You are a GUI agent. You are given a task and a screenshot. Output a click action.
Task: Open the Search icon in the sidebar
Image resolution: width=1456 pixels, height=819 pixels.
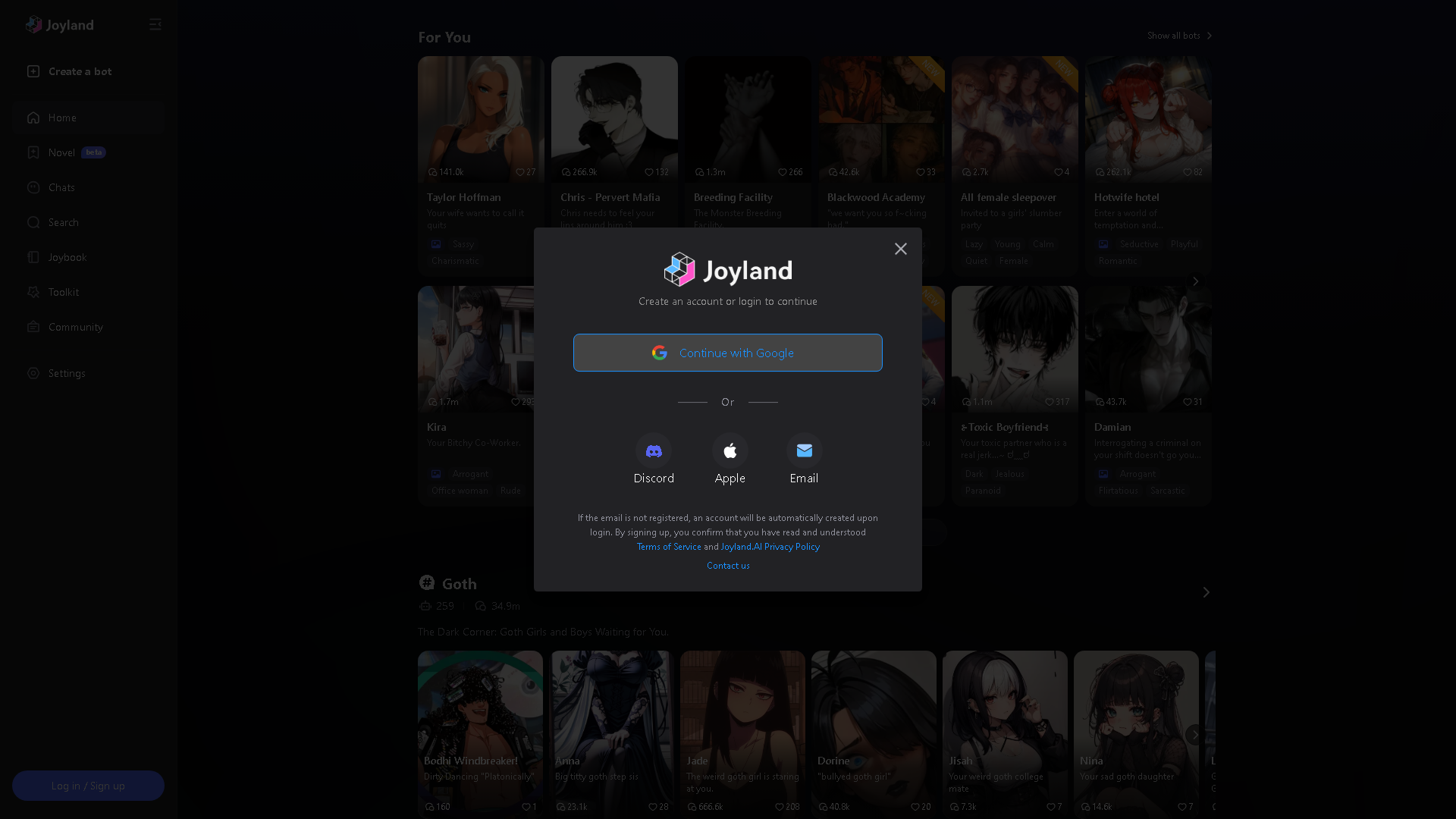[33, 222]
